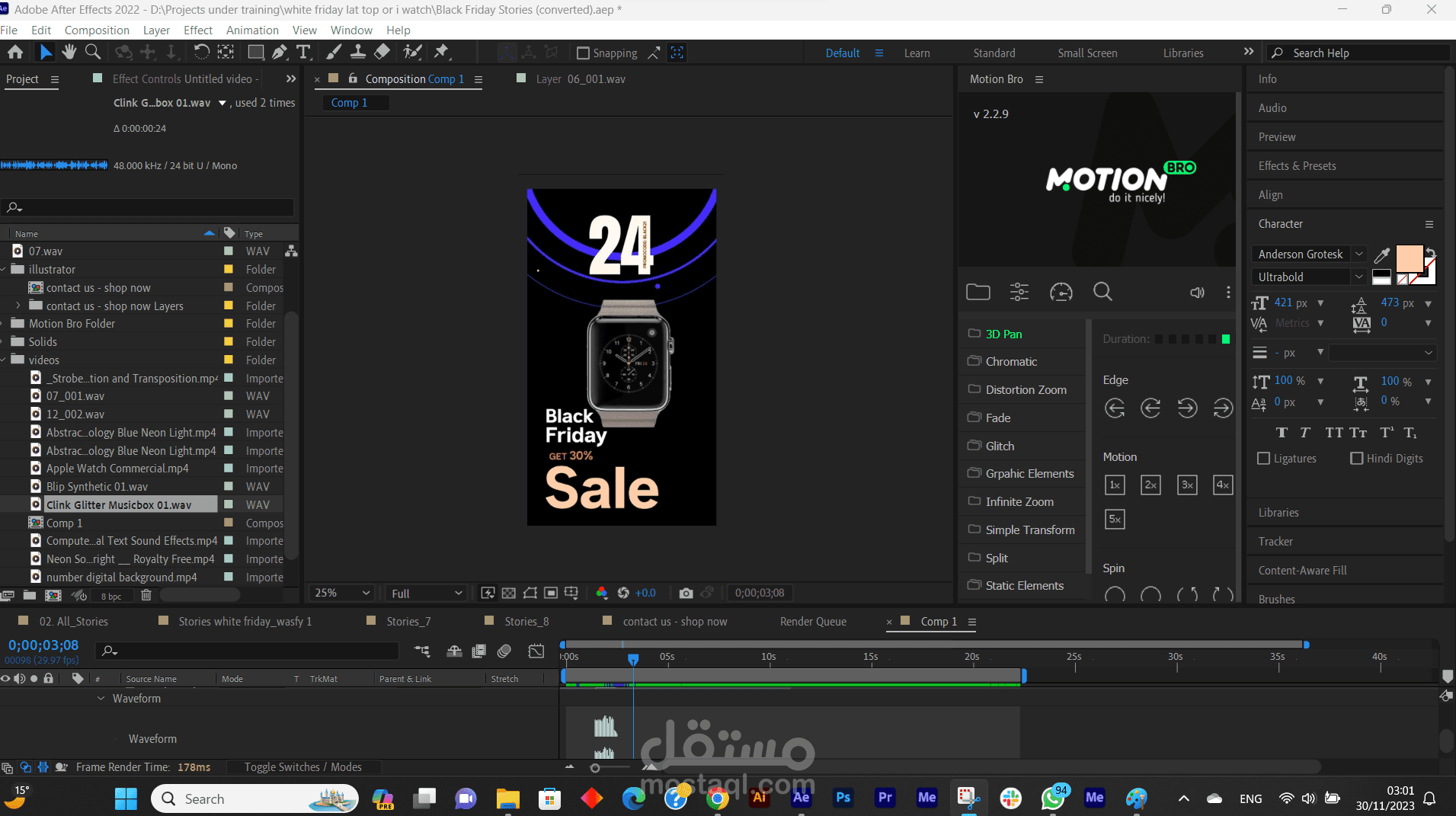Select the Roto Brush tool
This screenshot has width=1456, height=816.
pos(412,52)
